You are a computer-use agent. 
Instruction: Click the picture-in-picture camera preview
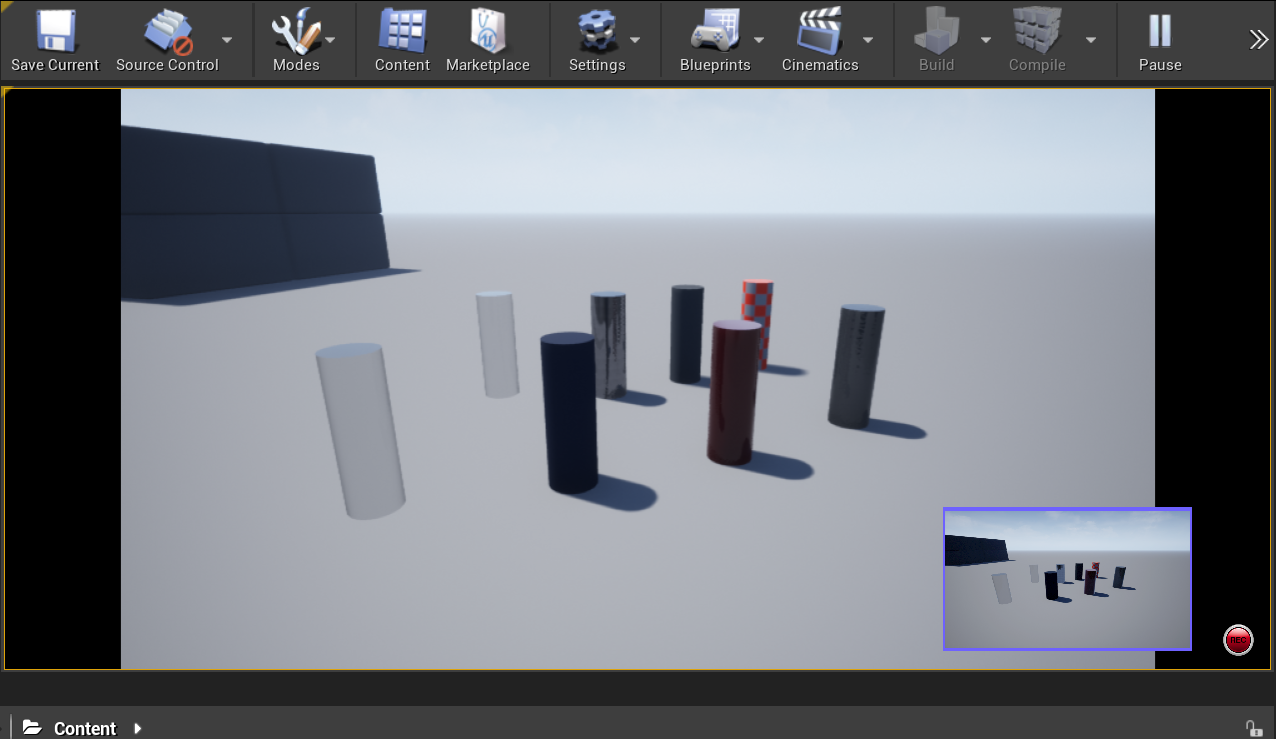[1067, 578]
